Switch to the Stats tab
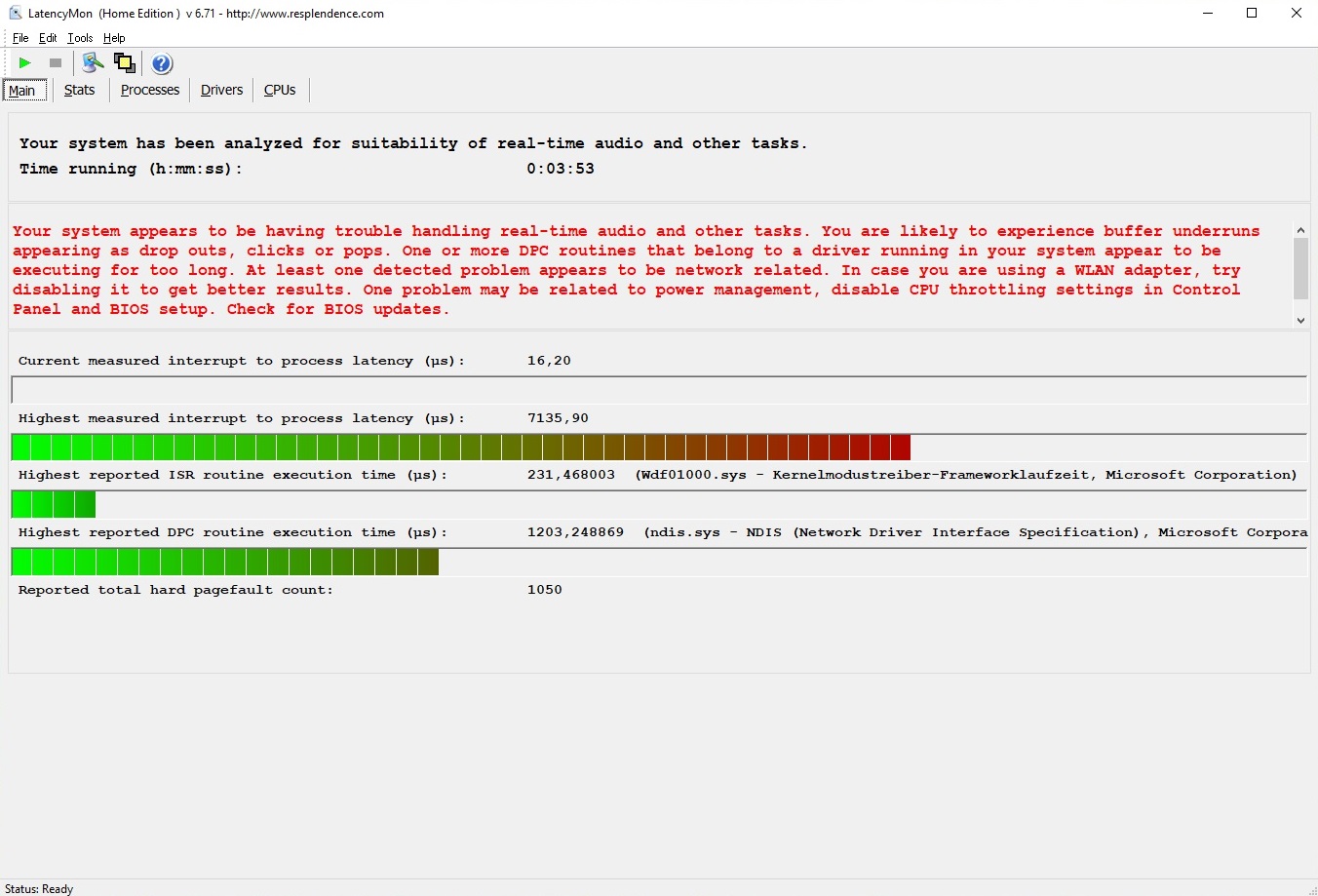 coord(79,90)
